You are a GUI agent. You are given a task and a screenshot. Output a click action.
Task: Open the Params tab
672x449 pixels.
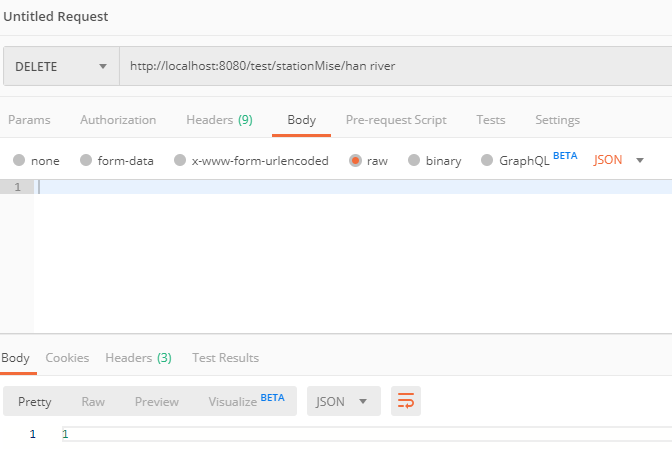point(29,120)
